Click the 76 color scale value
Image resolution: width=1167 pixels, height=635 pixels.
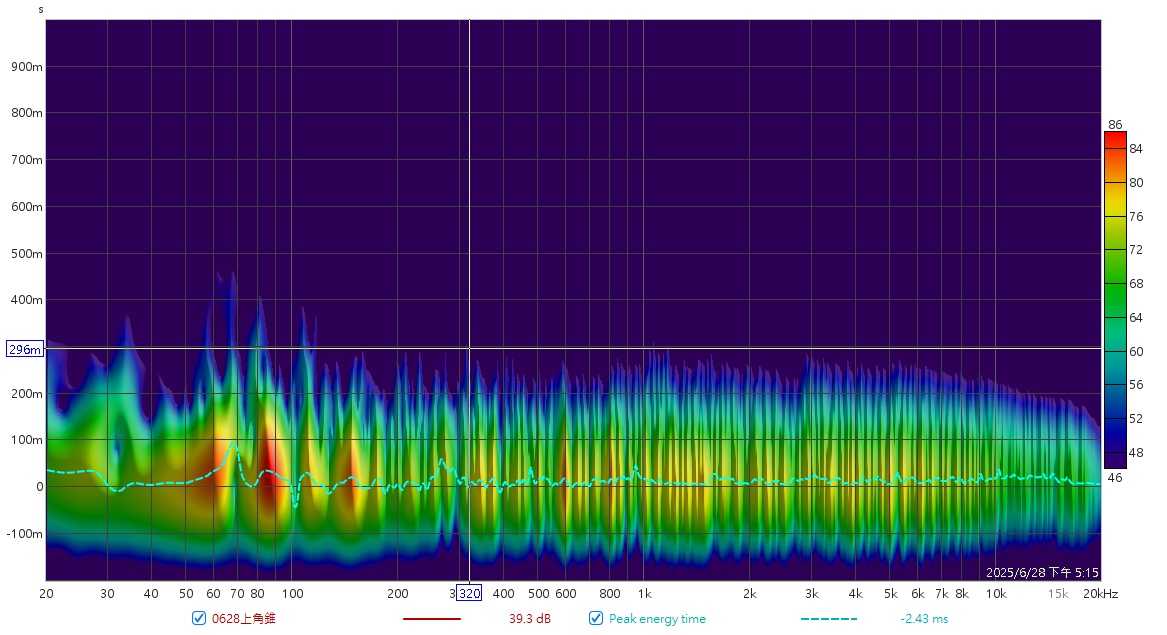[x=1136, y=216]
